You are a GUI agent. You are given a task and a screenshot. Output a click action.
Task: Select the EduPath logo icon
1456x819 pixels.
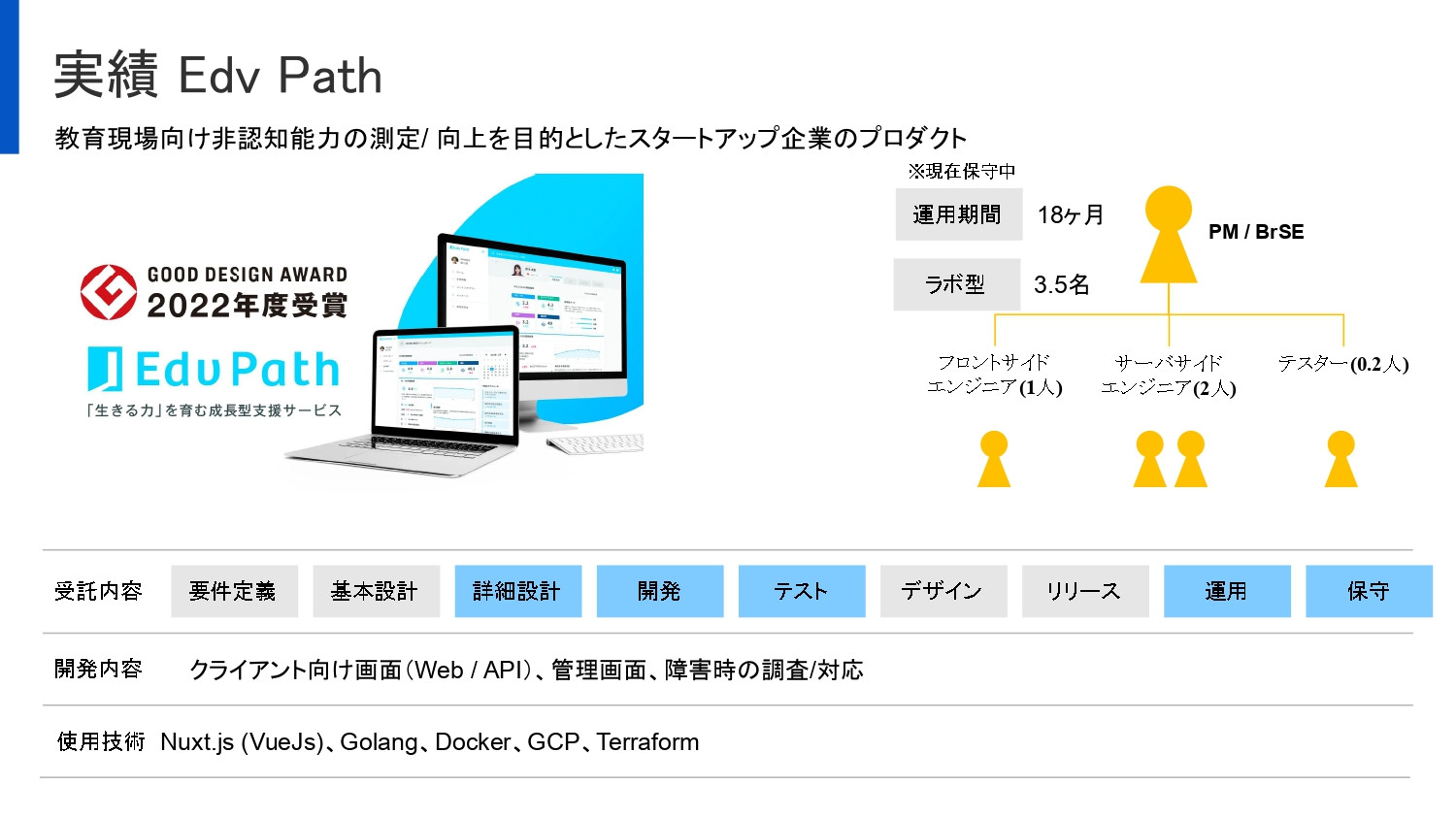point(213,370)
